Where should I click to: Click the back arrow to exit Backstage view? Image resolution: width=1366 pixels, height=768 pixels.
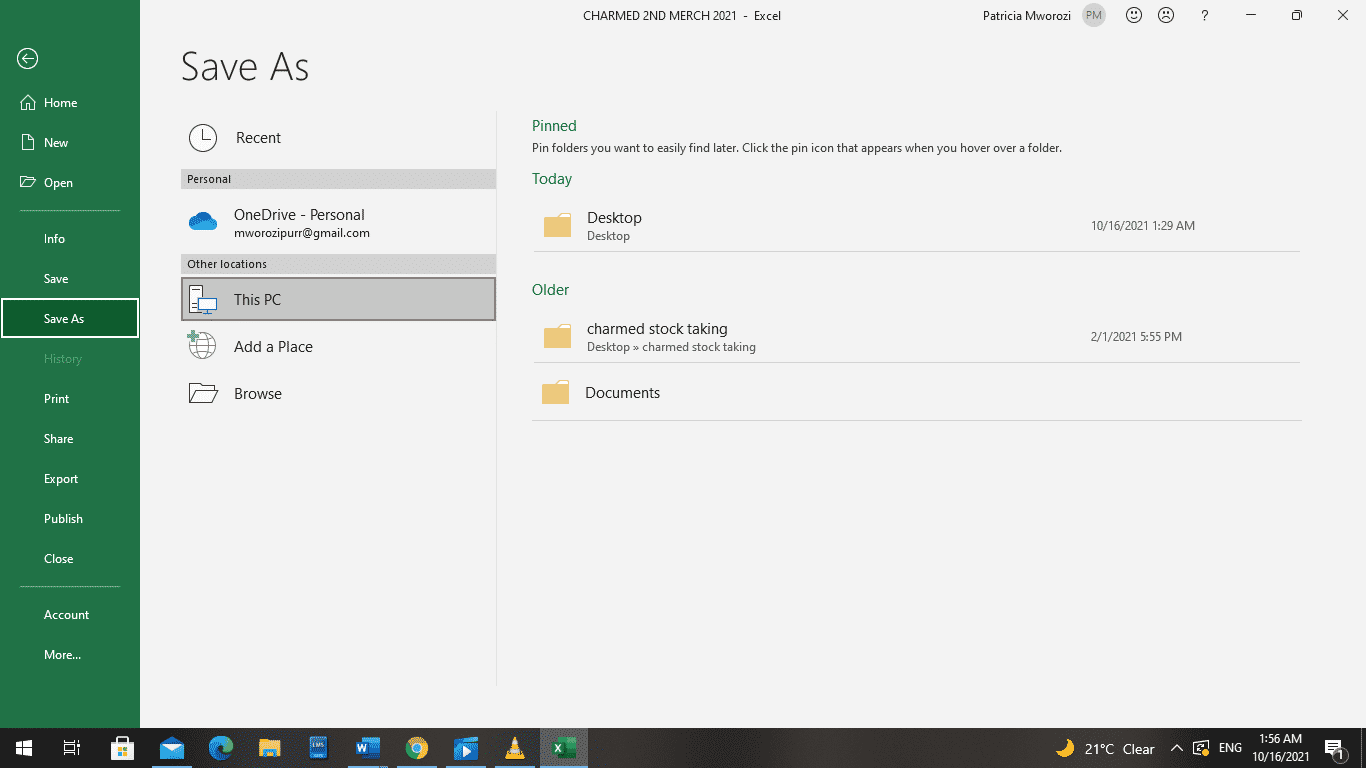[x=27, y=59]
